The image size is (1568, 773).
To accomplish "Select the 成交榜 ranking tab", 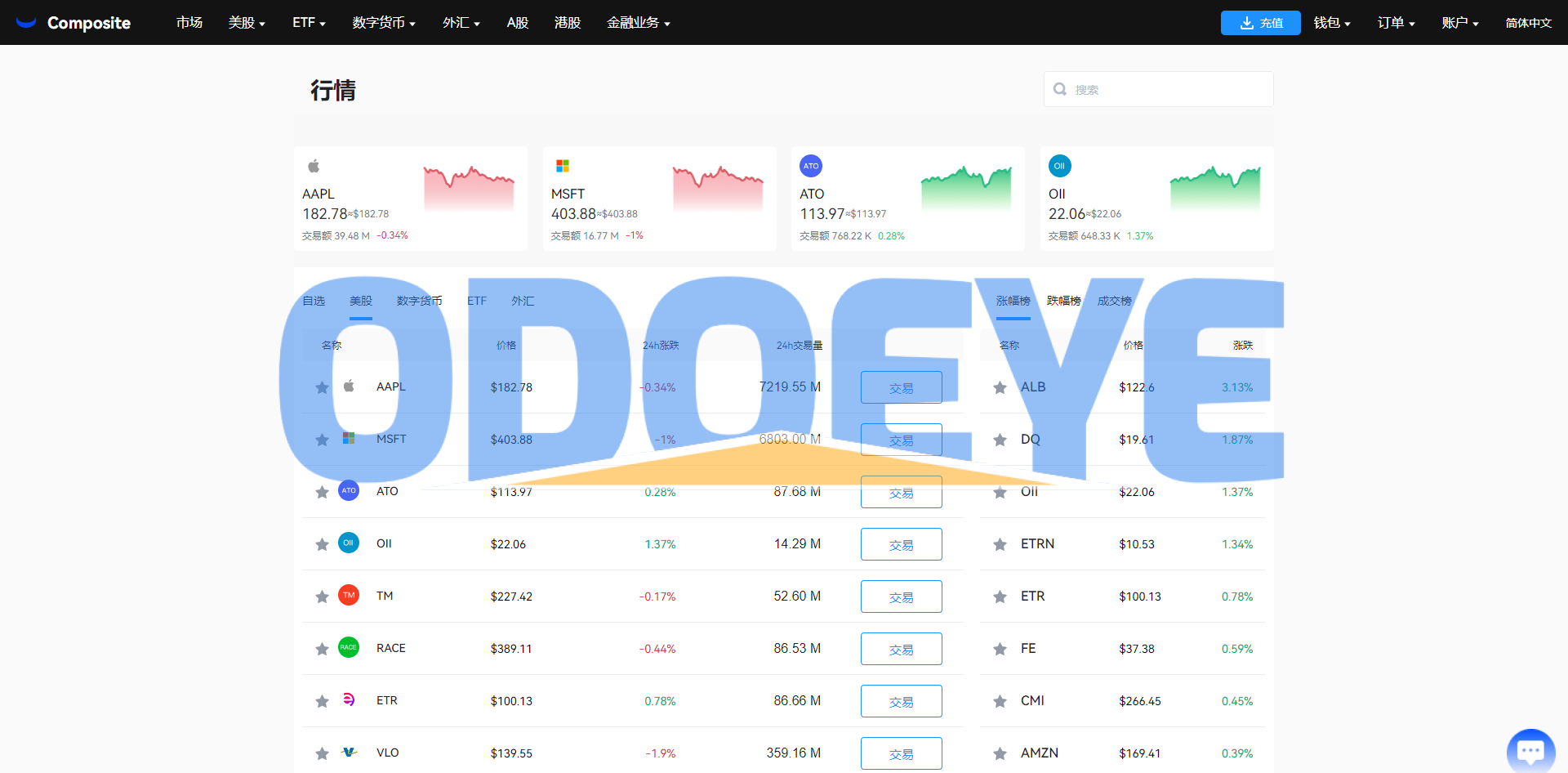I will click(x=1115, y=302).
